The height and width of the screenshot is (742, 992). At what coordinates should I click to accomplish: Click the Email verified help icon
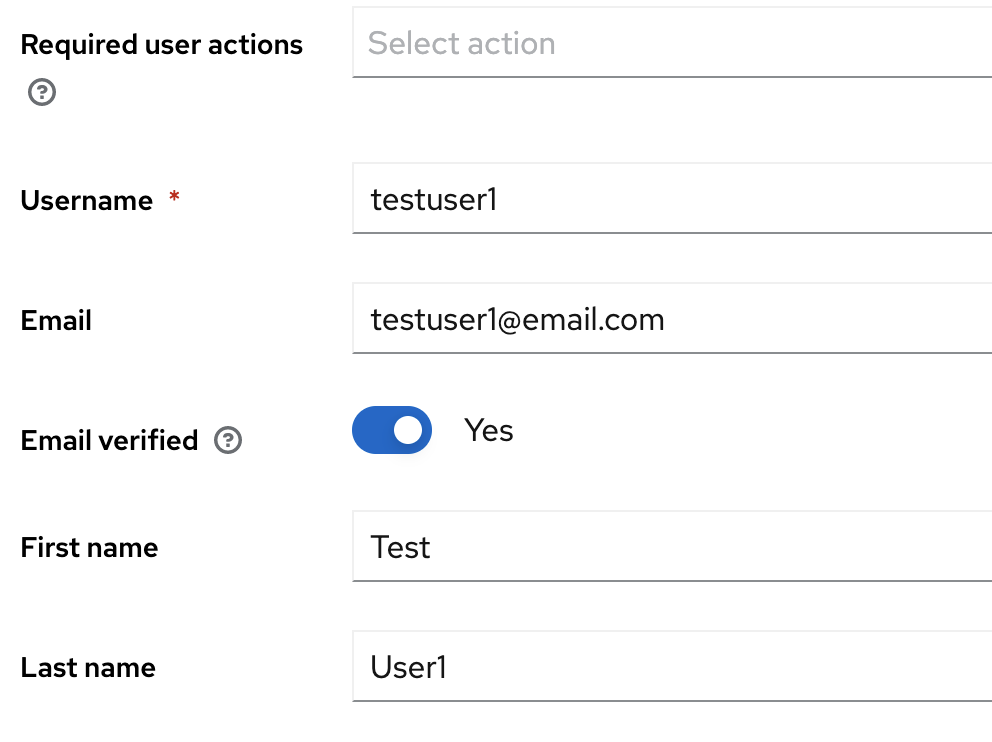coord(228,440)
